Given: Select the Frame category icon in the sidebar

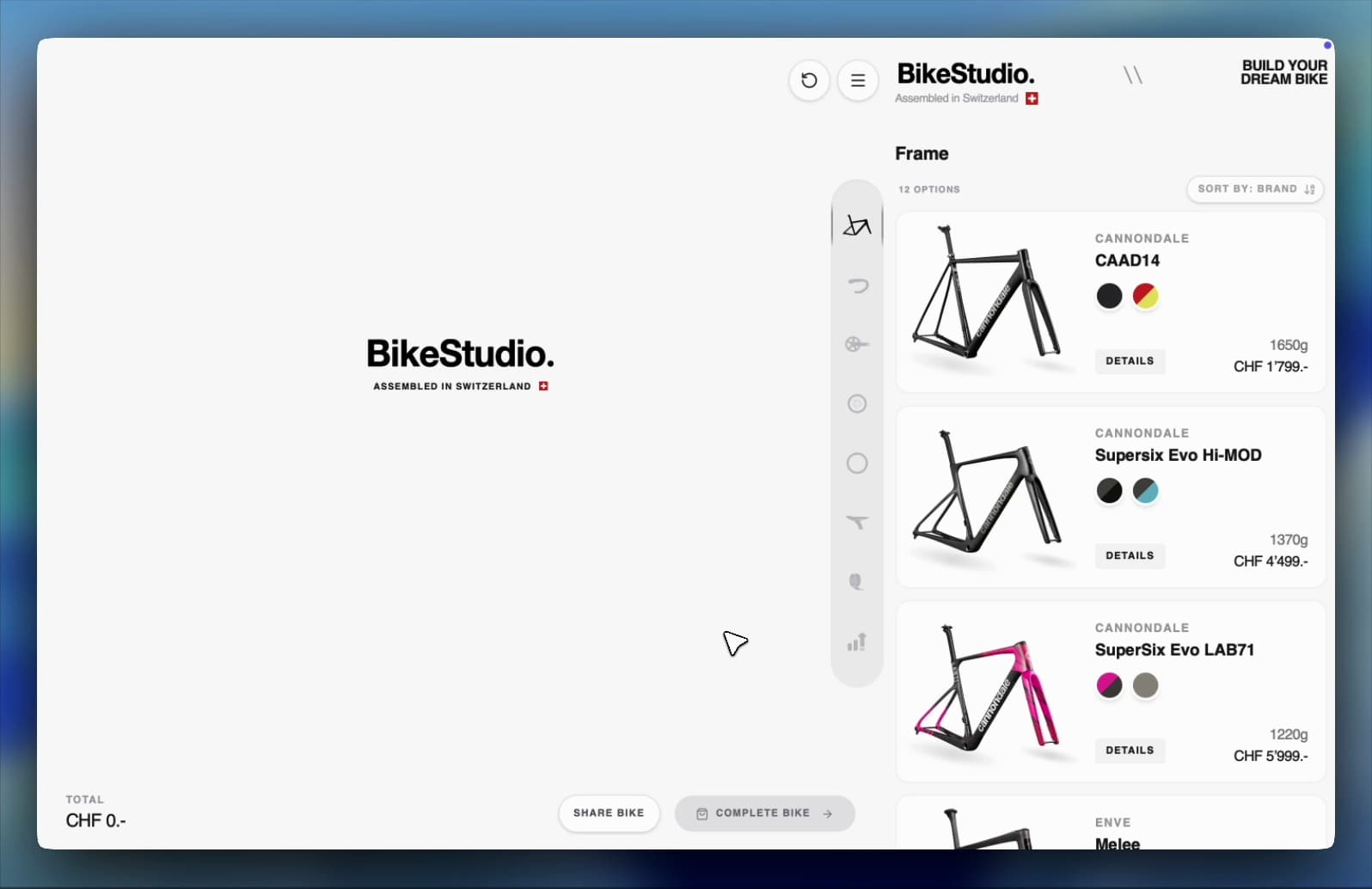Looking at the screenshot, I should pos(857,225).
